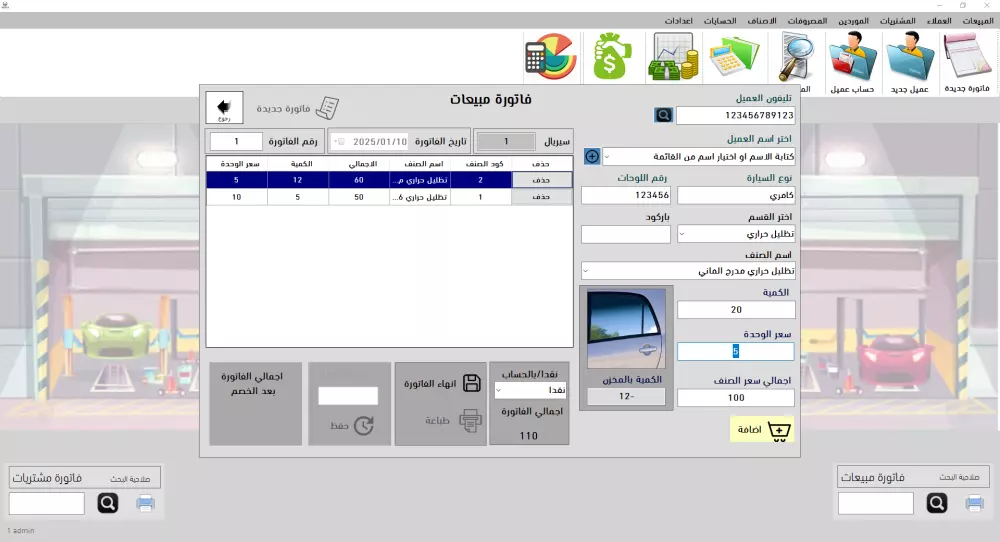The image size is (1000, 542).
Task: Click the طباعة printer icon
Action: click(470, 421)
